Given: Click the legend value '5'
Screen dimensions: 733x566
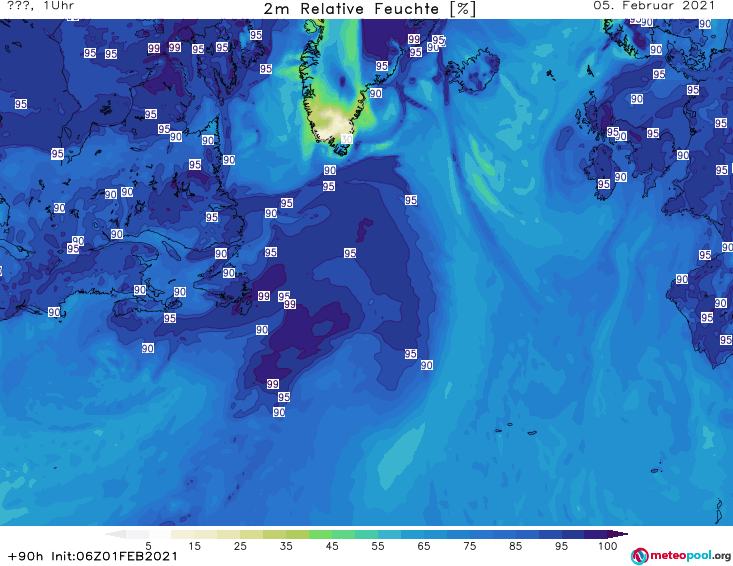Looking at the screenshot, I should coord(148,546).
